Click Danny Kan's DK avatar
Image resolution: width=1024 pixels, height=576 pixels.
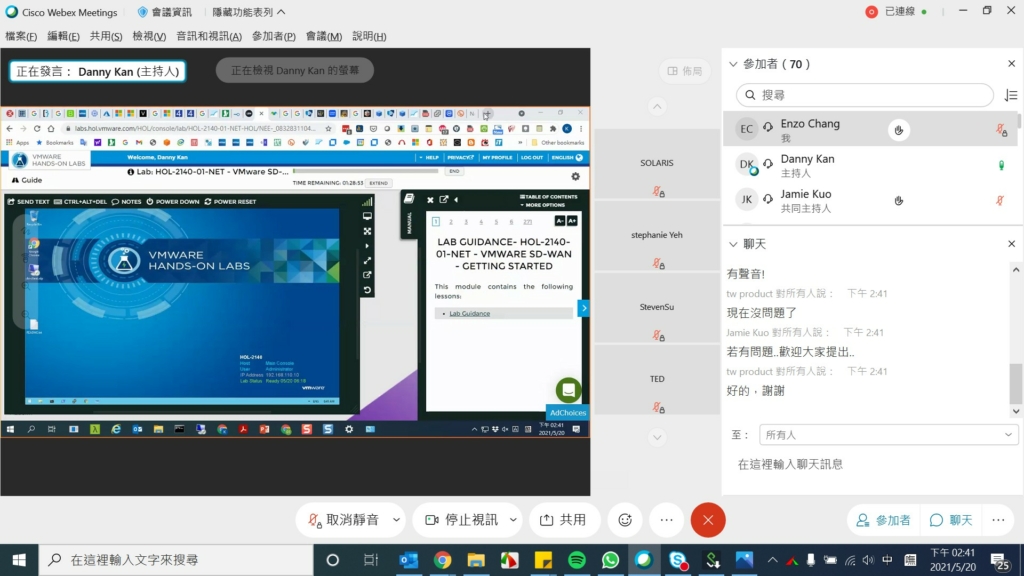[x=746, y=165]
